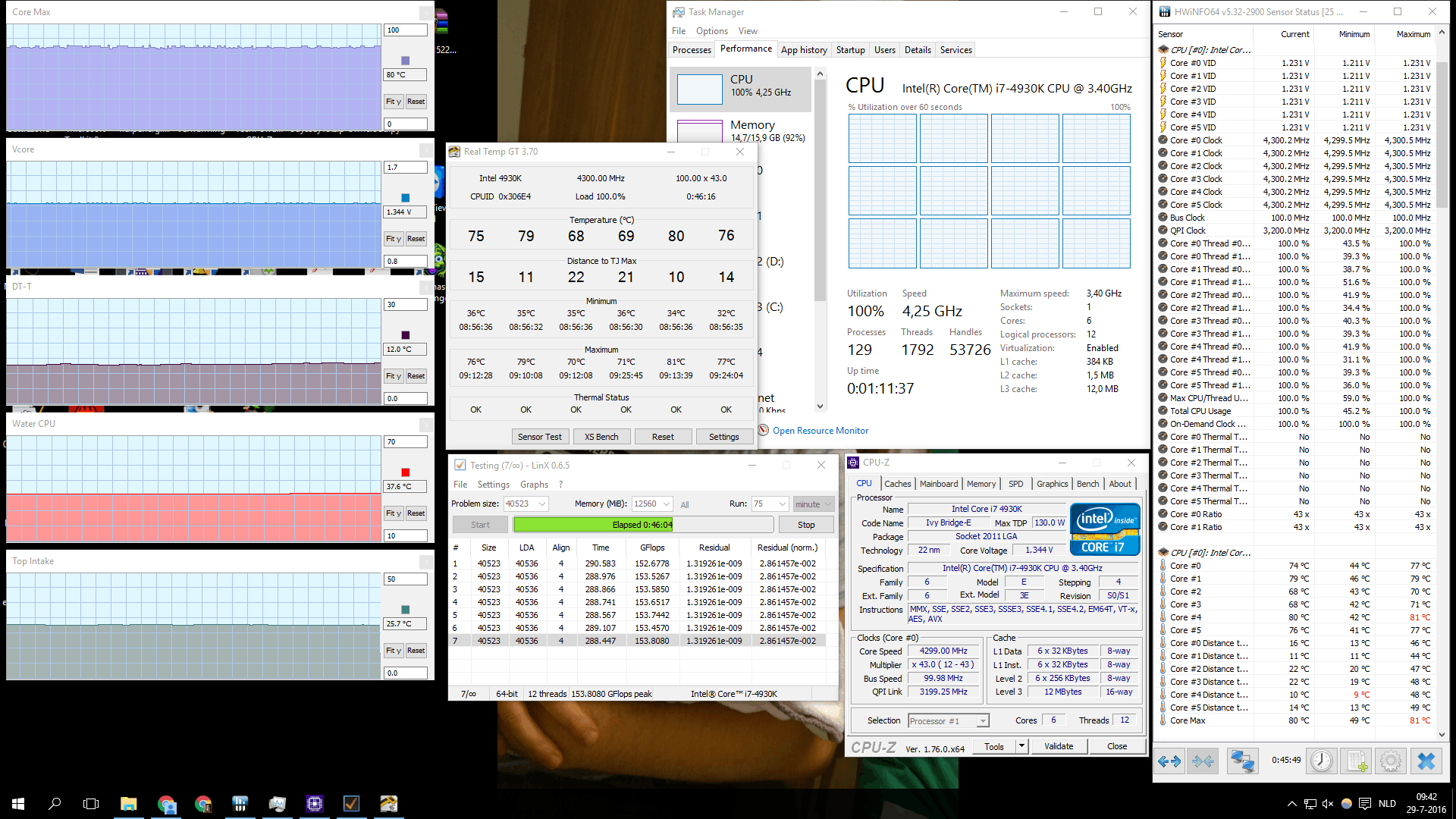Click HWiNFO sensor list scroll-down arrow
Screen dimensions: 1456x819
(1442, 734)
